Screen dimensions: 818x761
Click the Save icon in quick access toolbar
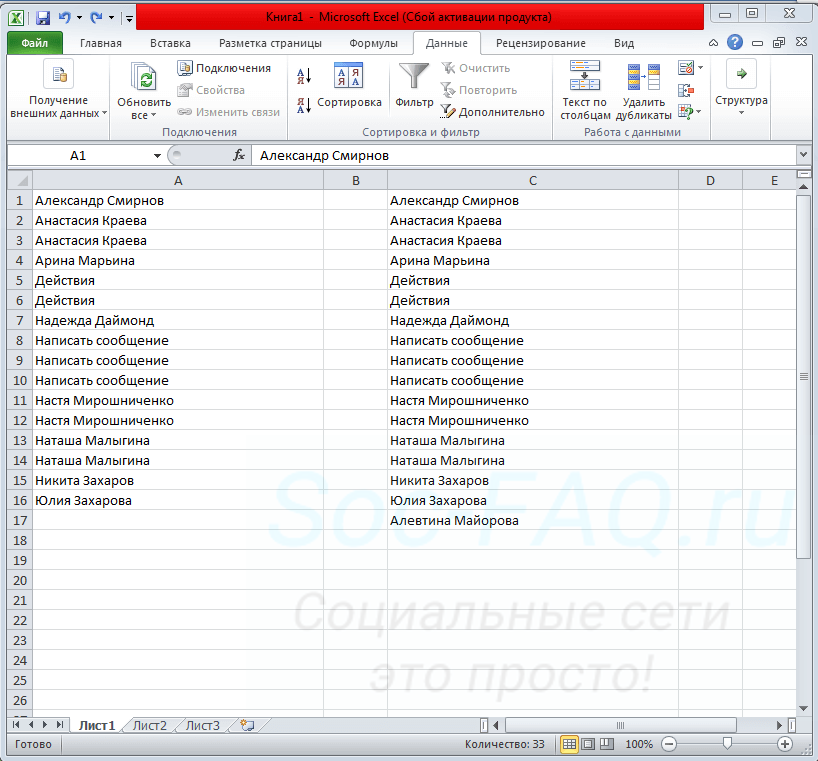43,18
